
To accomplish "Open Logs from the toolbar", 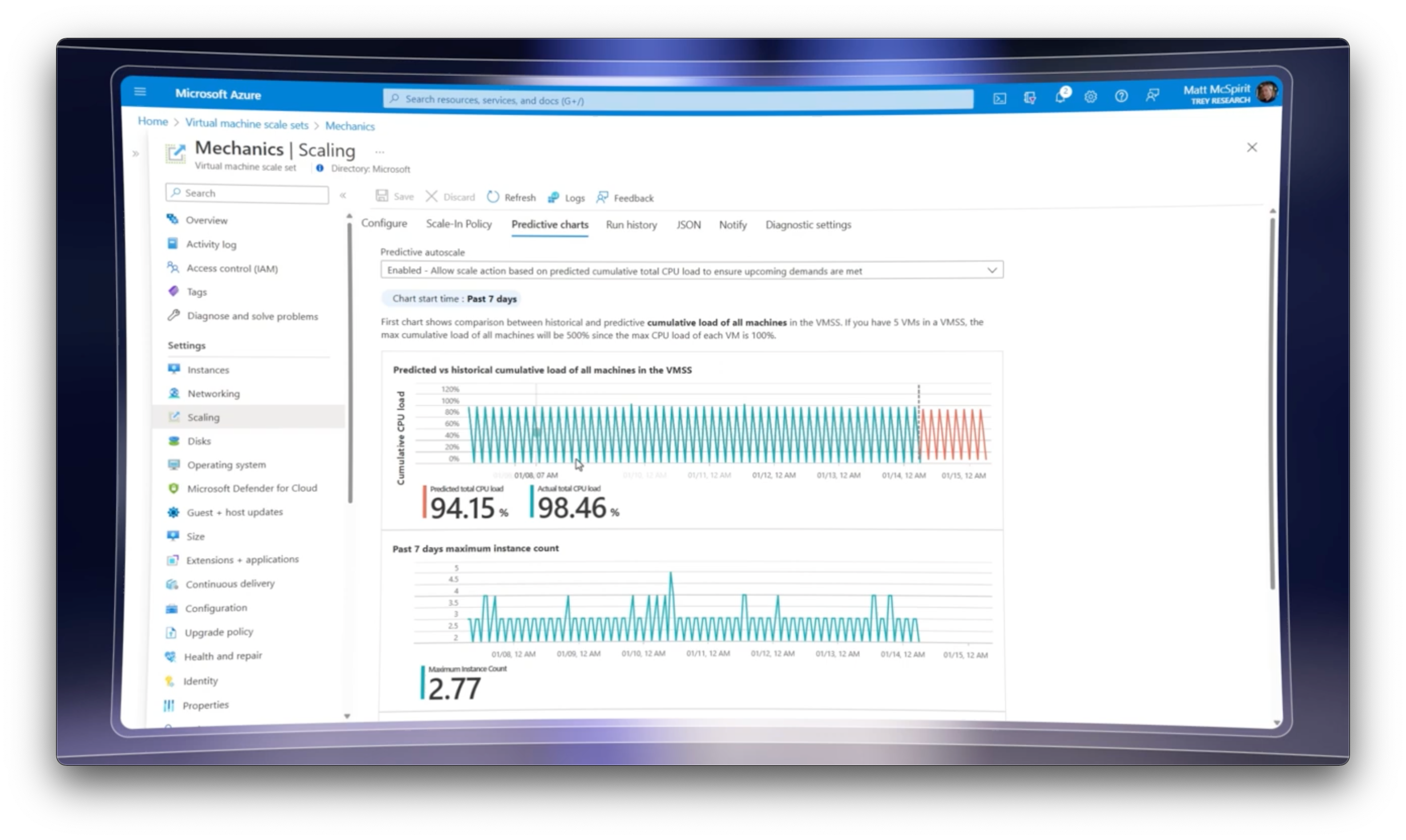I will click(566, 197).
